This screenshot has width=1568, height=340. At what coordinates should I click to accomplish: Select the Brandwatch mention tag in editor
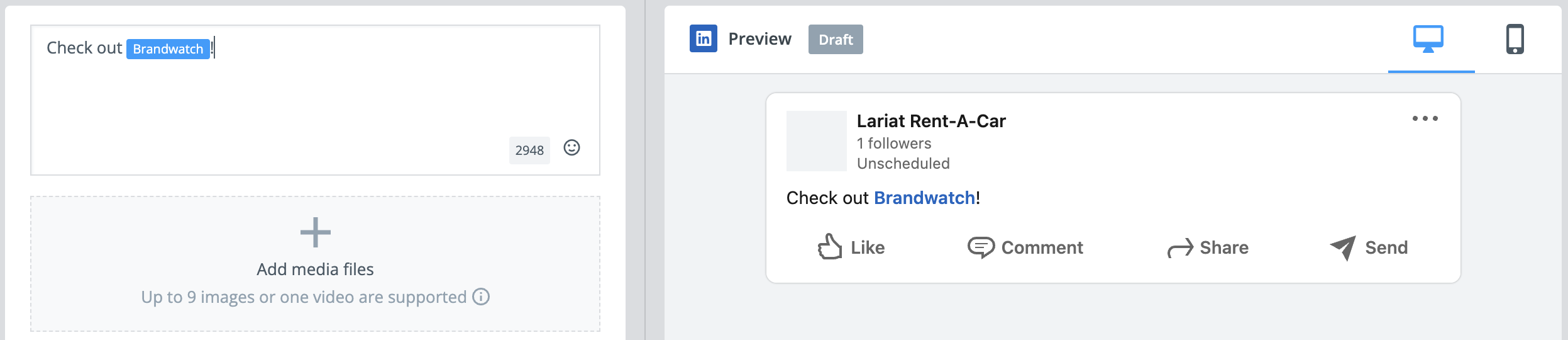(168, 49)
